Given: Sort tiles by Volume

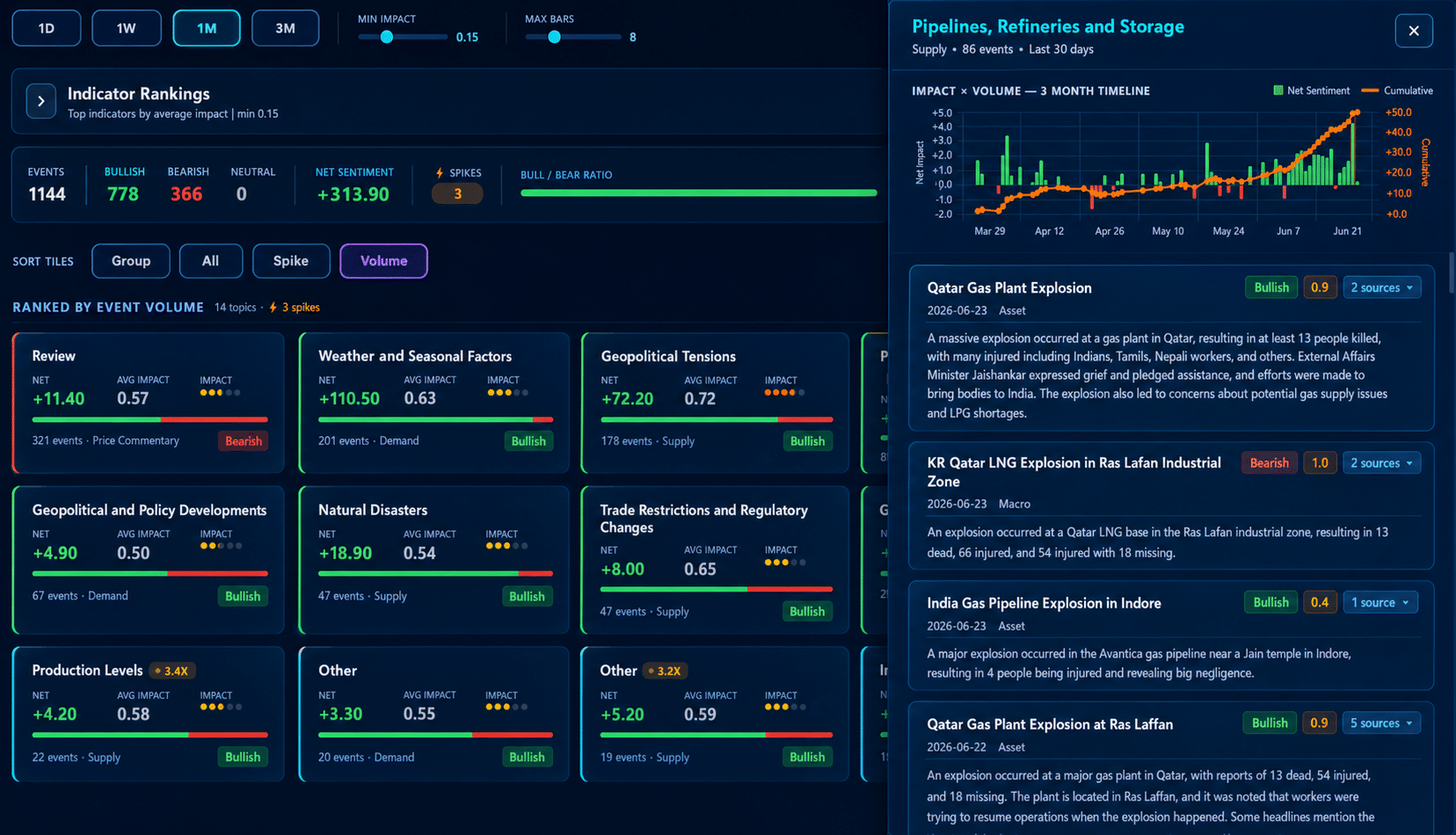Looking at the screenshot, I should (x=383, y=261).
